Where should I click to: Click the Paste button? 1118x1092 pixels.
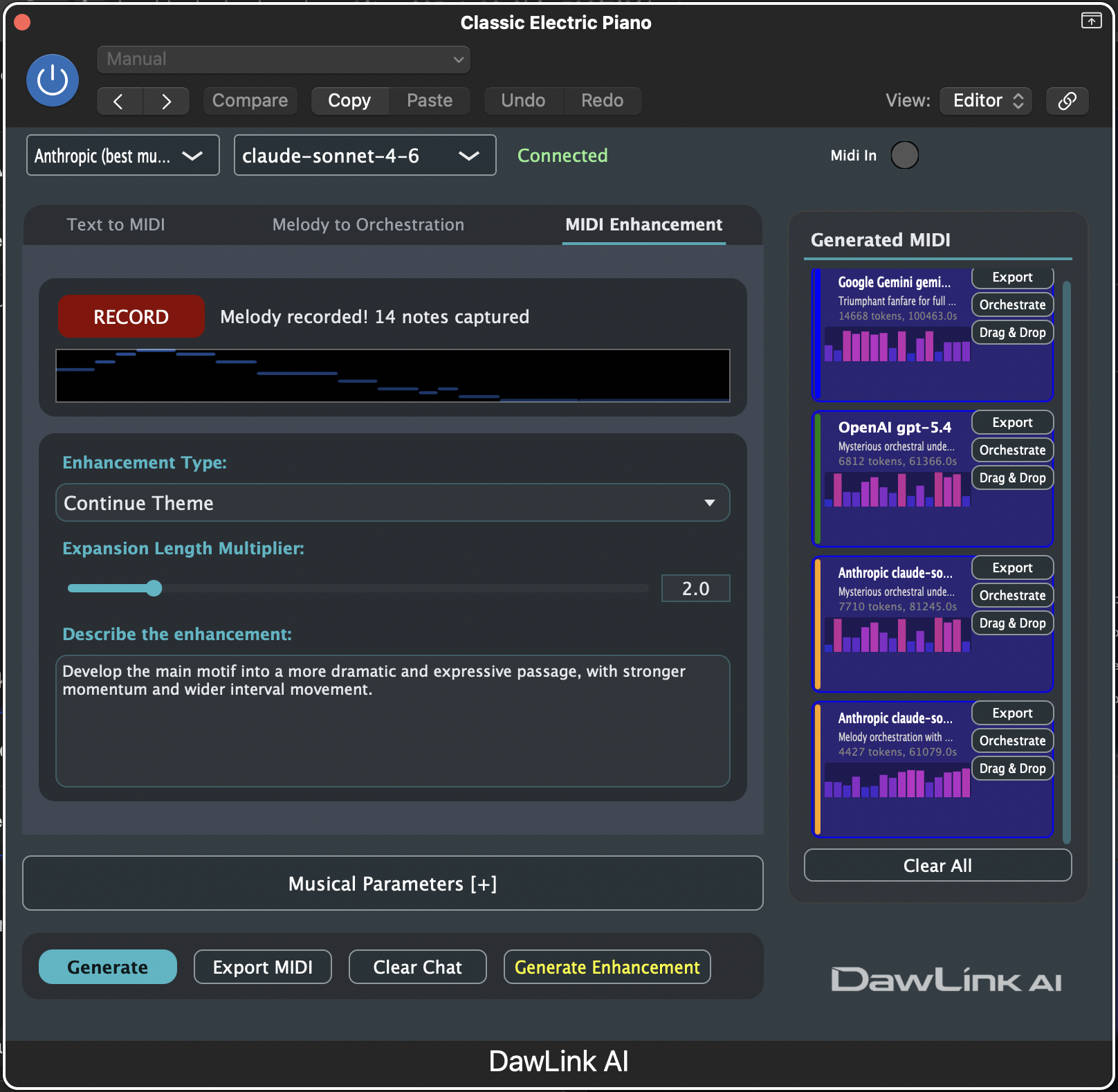coord(430,101)
